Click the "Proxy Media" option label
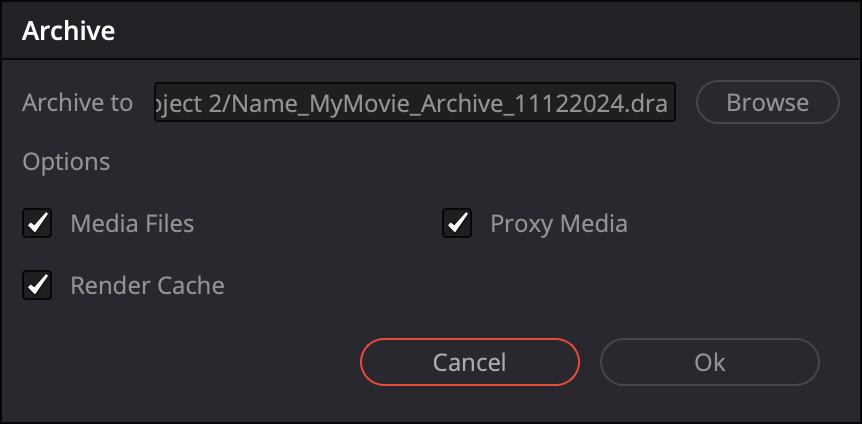Screen dimensions: 862x424 pyautogui.click(x=558, y=224)
